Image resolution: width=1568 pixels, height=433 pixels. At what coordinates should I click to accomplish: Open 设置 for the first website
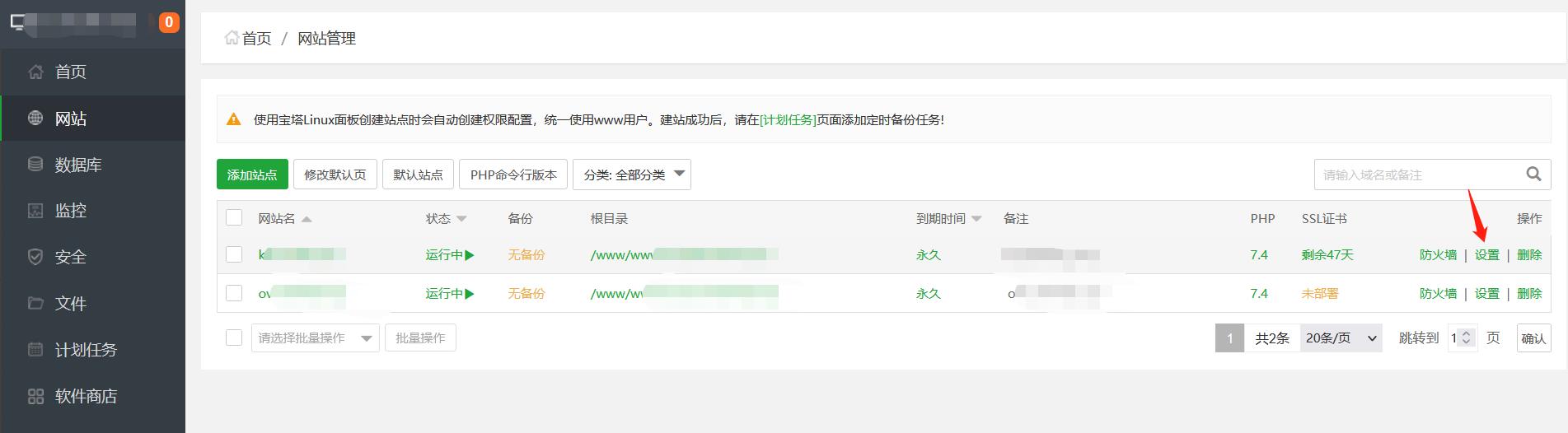click(1486, 255)
